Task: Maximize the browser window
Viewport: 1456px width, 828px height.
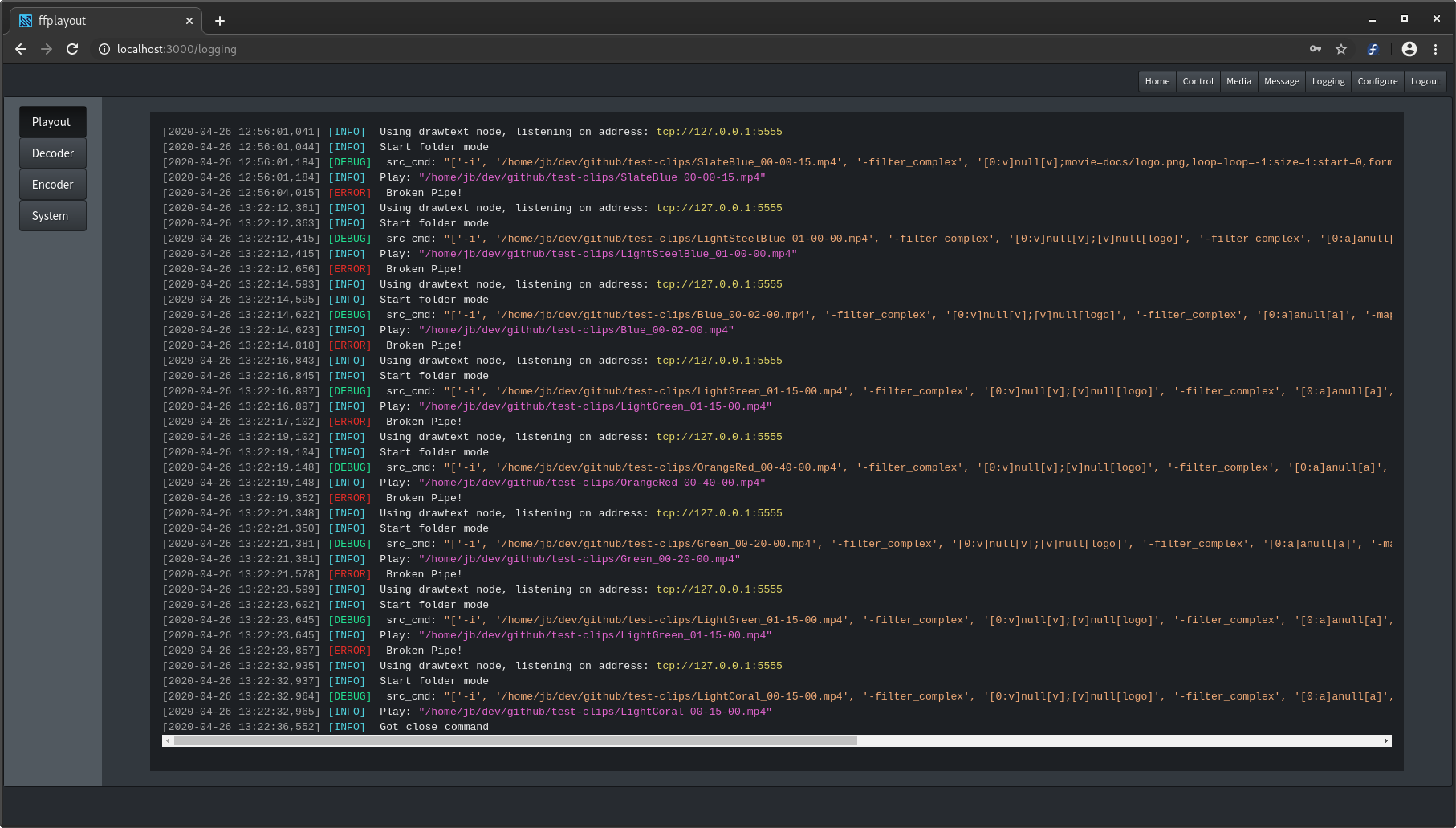Action: coord(1405,19)
